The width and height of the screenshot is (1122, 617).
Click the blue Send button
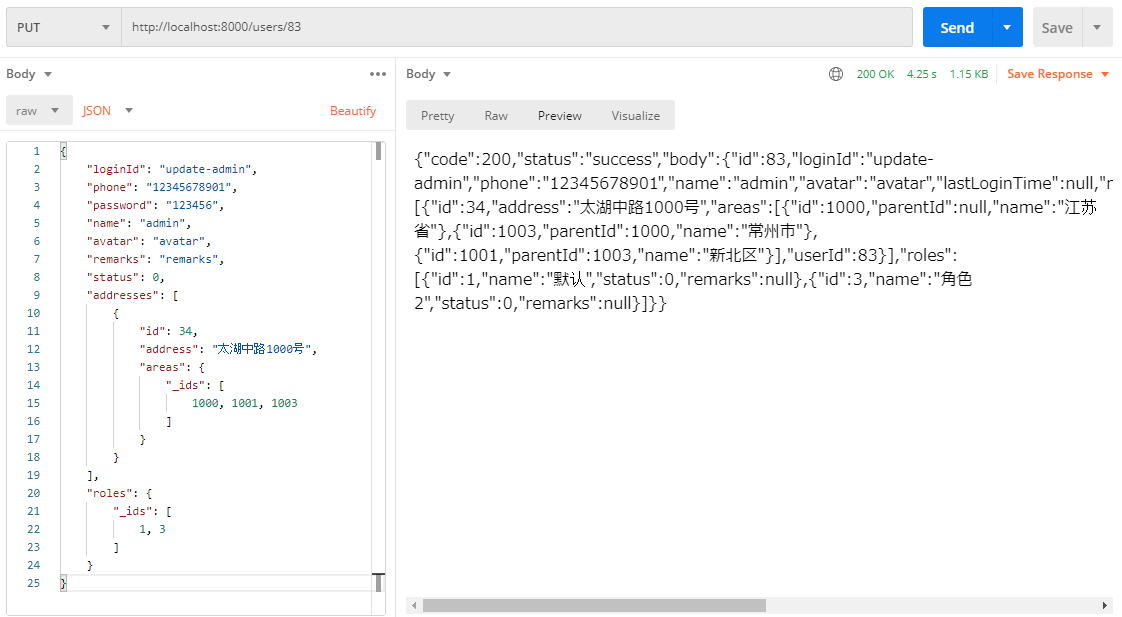click(x=956, y=28)
